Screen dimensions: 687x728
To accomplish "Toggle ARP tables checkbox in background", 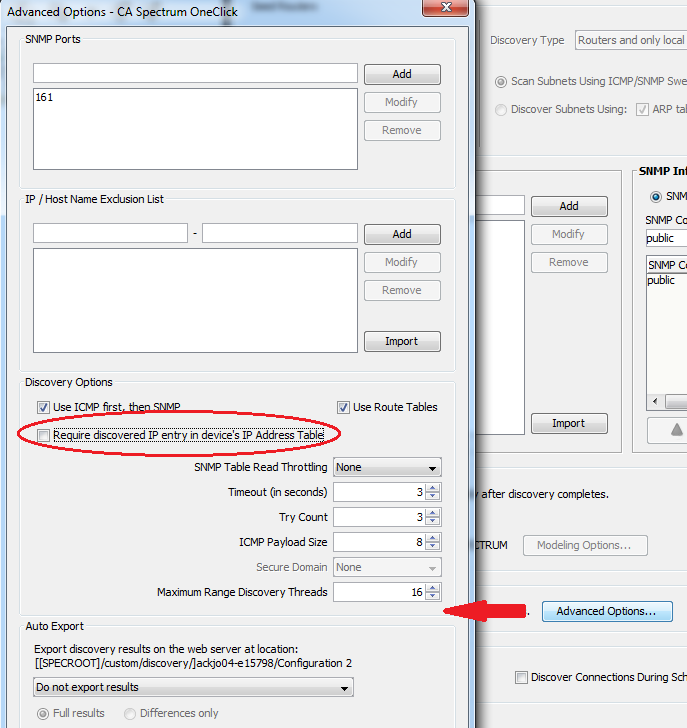I will (x=642, y=110).
